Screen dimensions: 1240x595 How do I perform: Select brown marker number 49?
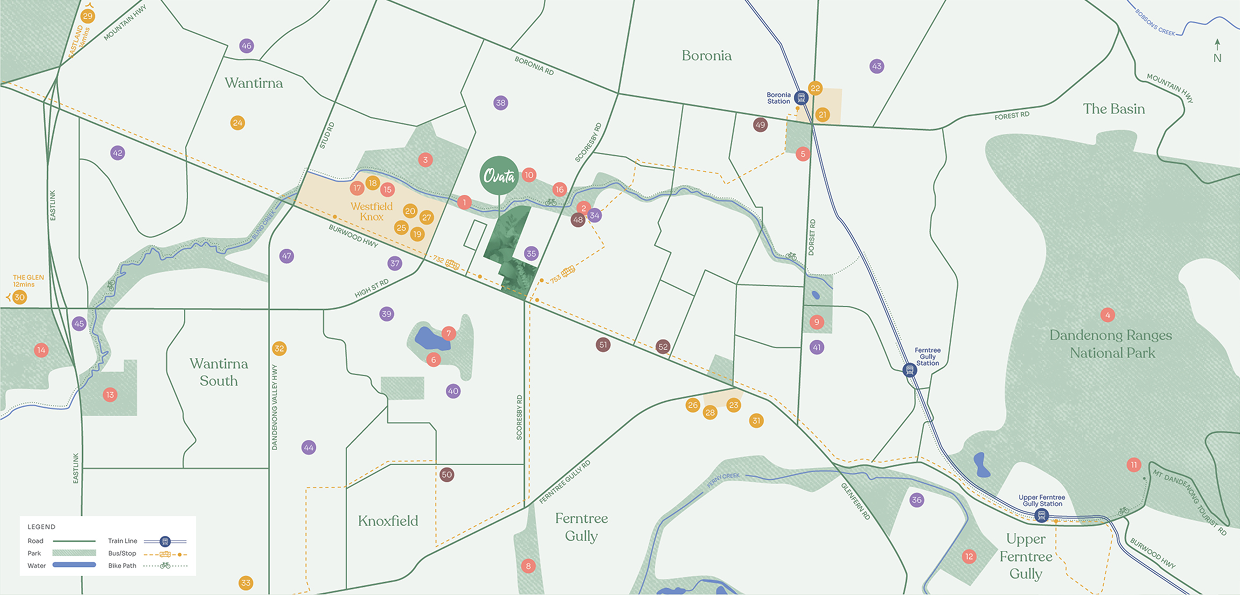[x=760, y=125]
